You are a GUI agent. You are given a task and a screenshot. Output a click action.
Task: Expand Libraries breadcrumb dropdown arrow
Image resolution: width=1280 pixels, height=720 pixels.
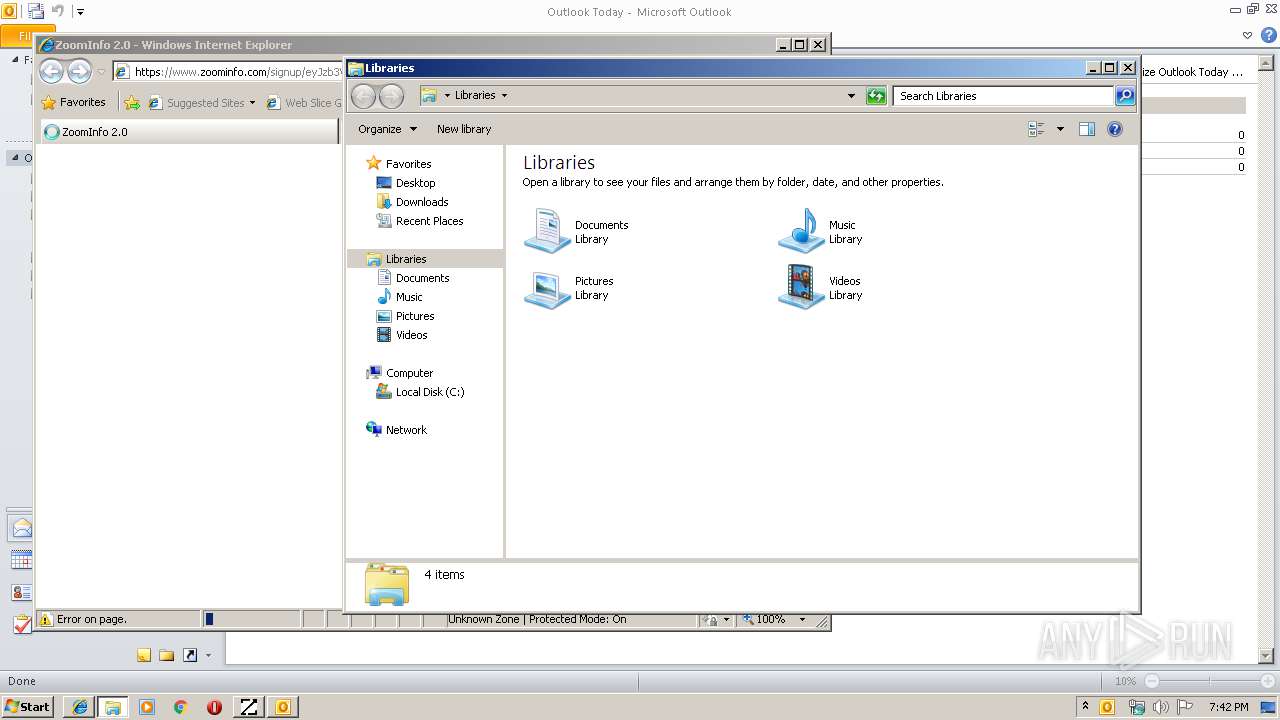[504, 96]
